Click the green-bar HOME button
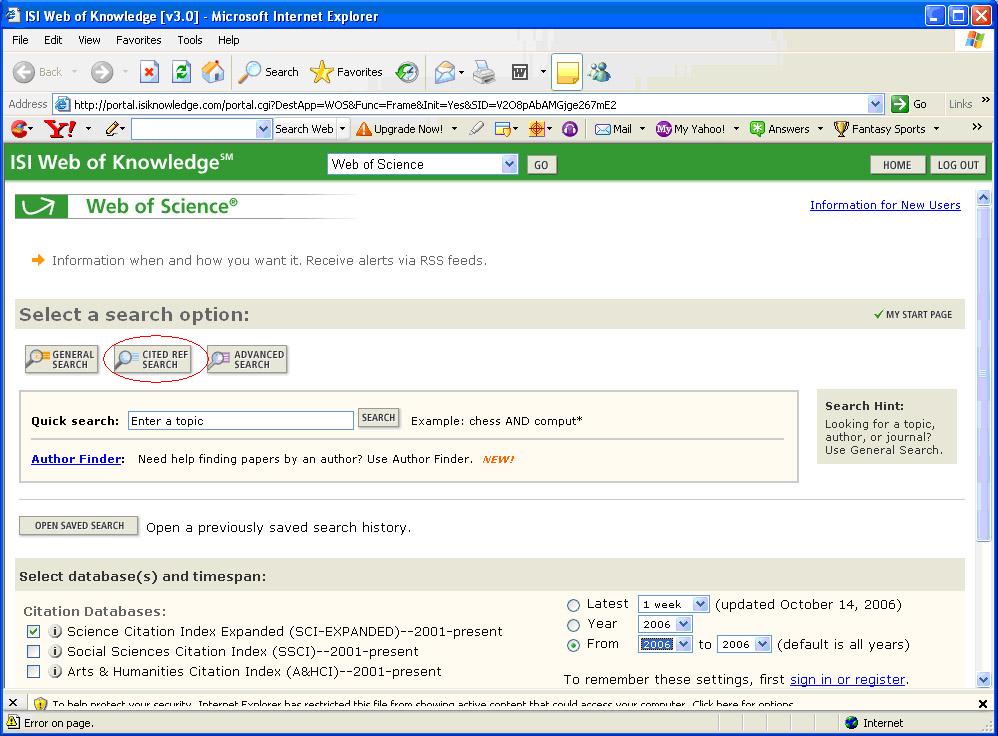This screenshot has height=736, width=998. (897, 165)
